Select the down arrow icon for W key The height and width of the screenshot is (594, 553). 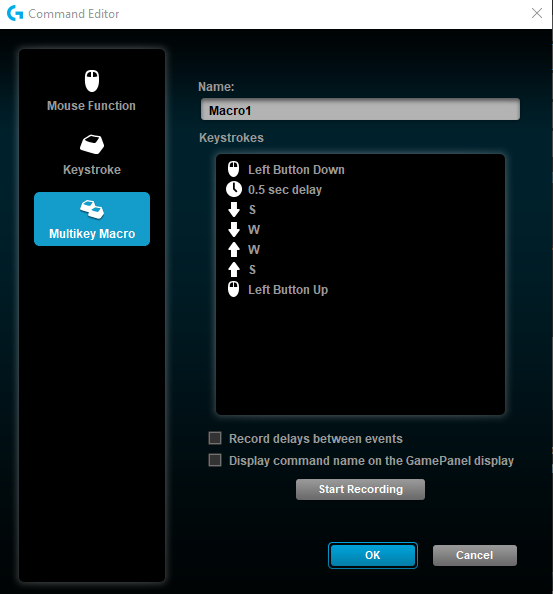point(234,230)
